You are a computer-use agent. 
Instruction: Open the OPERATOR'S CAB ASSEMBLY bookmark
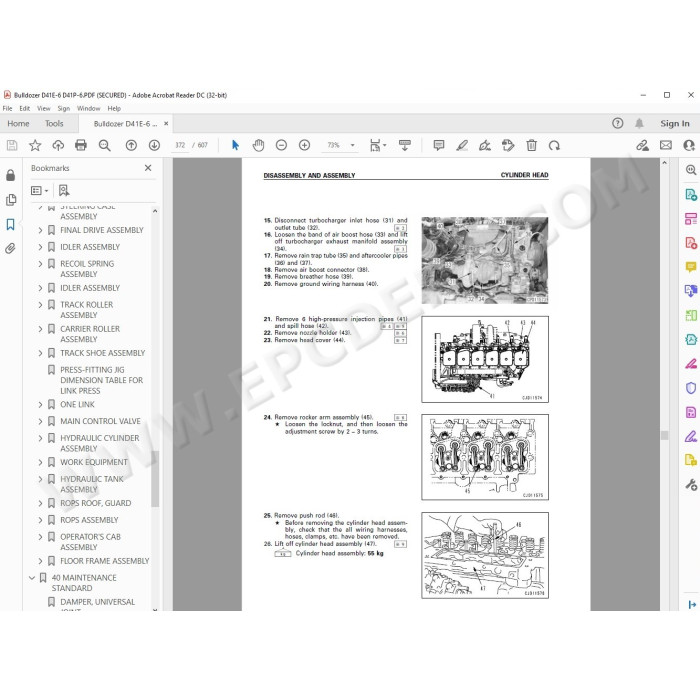pos(91,542)
